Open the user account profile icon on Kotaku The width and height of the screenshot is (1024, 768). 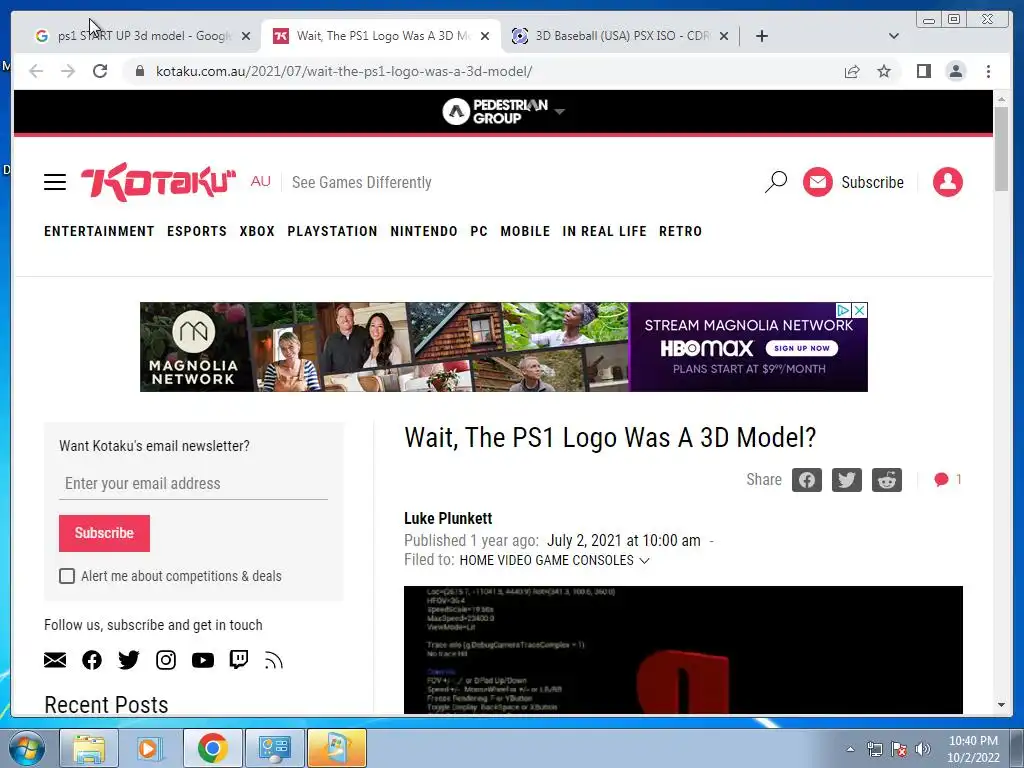click(x=948, y=182)
